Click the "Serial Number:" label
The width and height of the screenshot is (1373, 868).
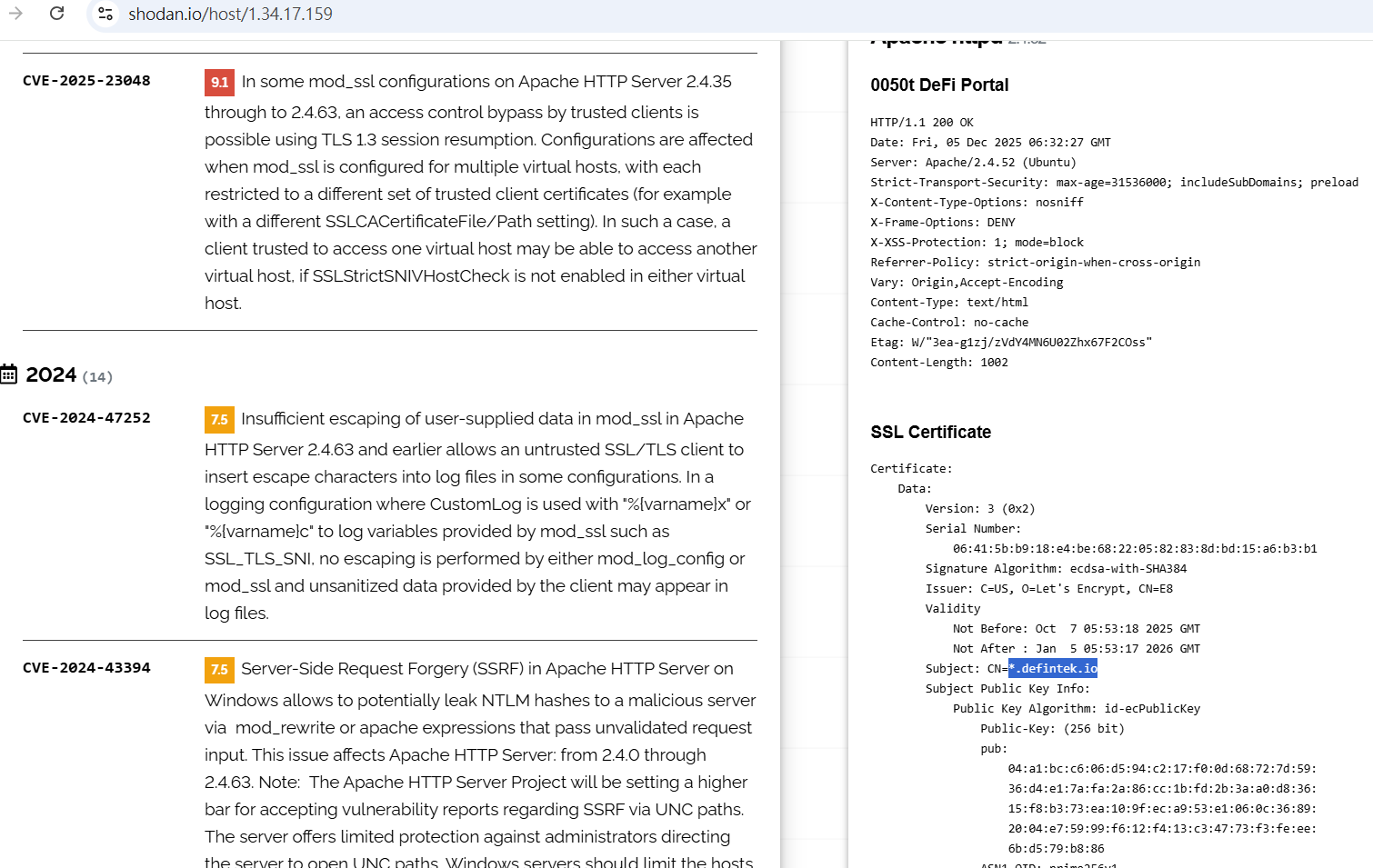coord(973,529)
